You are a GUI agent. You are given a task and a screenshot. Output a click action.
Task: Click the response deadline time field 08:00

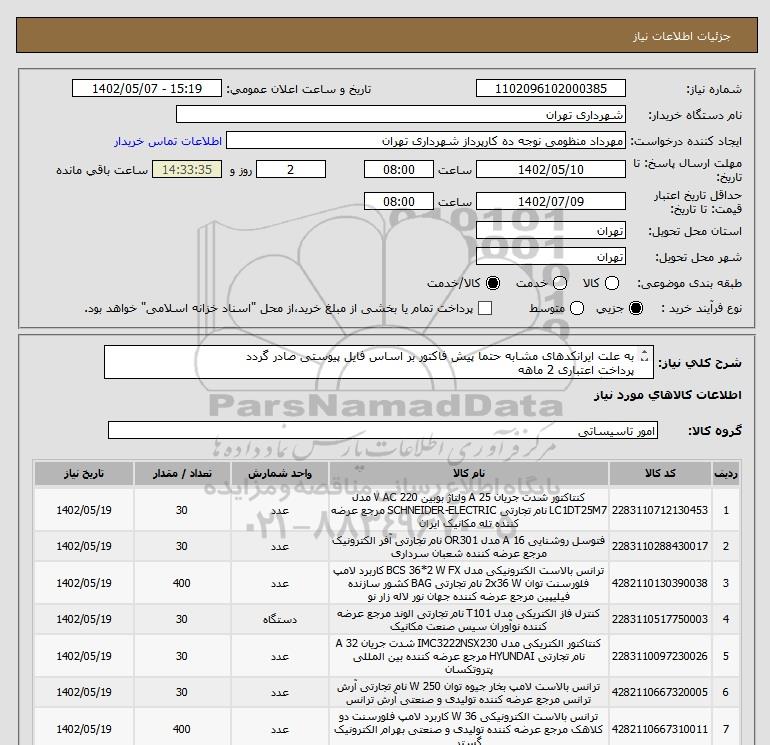pos(399,169)
